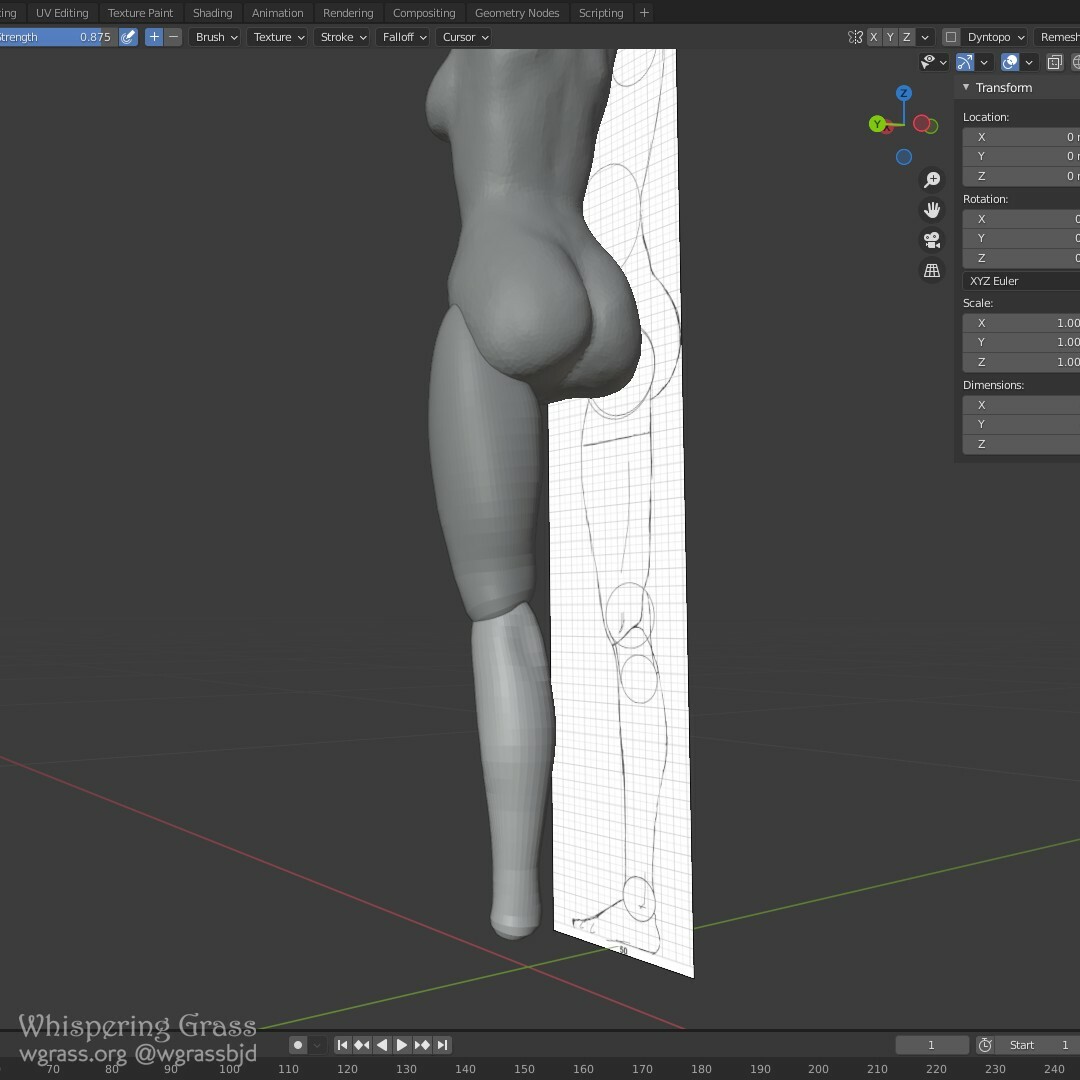
Task: Toggle the viewport gizmos button
Action: click(x=965, y=62)
